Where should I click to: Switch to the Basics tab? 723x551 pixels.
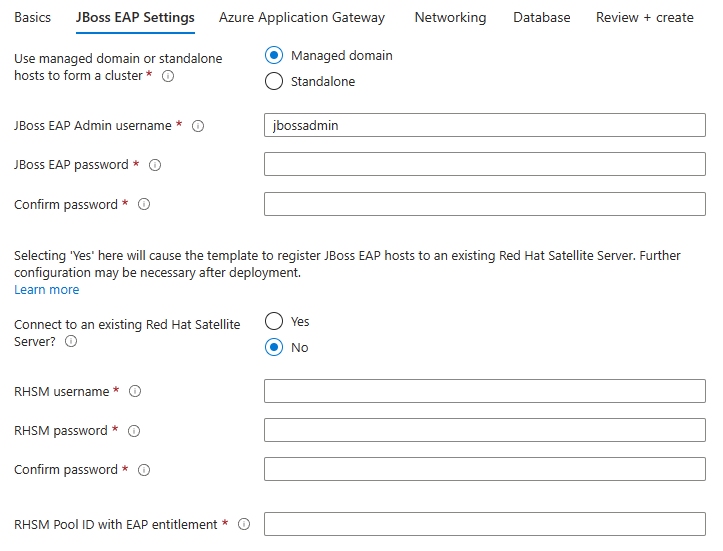coord(32,18)
